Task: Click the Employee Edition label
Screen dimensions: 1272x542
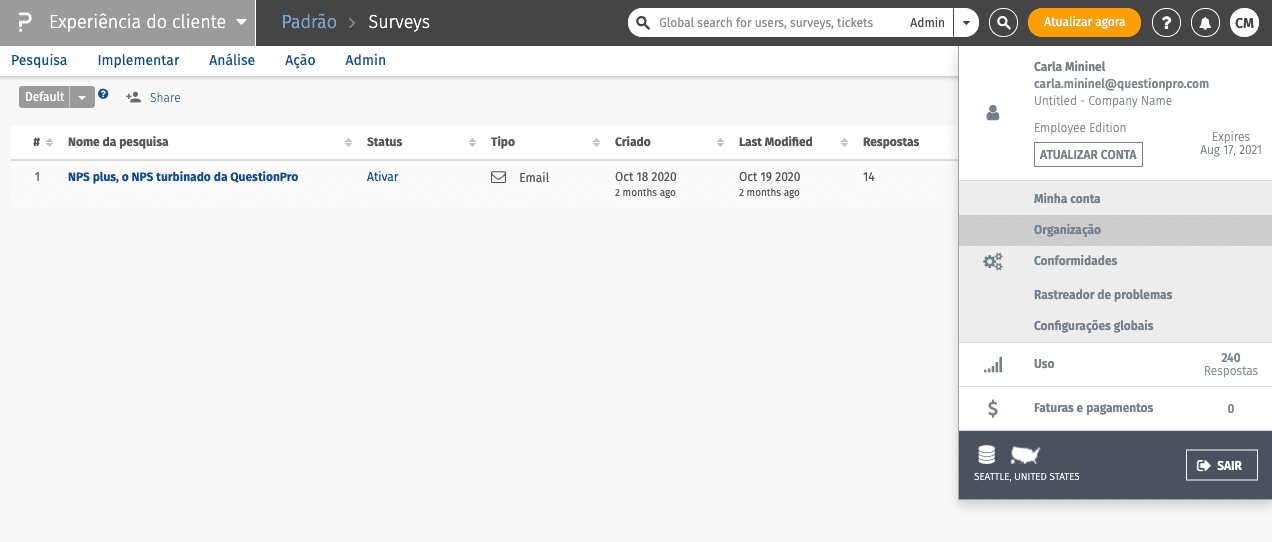Action: [x=1080, y=128]
